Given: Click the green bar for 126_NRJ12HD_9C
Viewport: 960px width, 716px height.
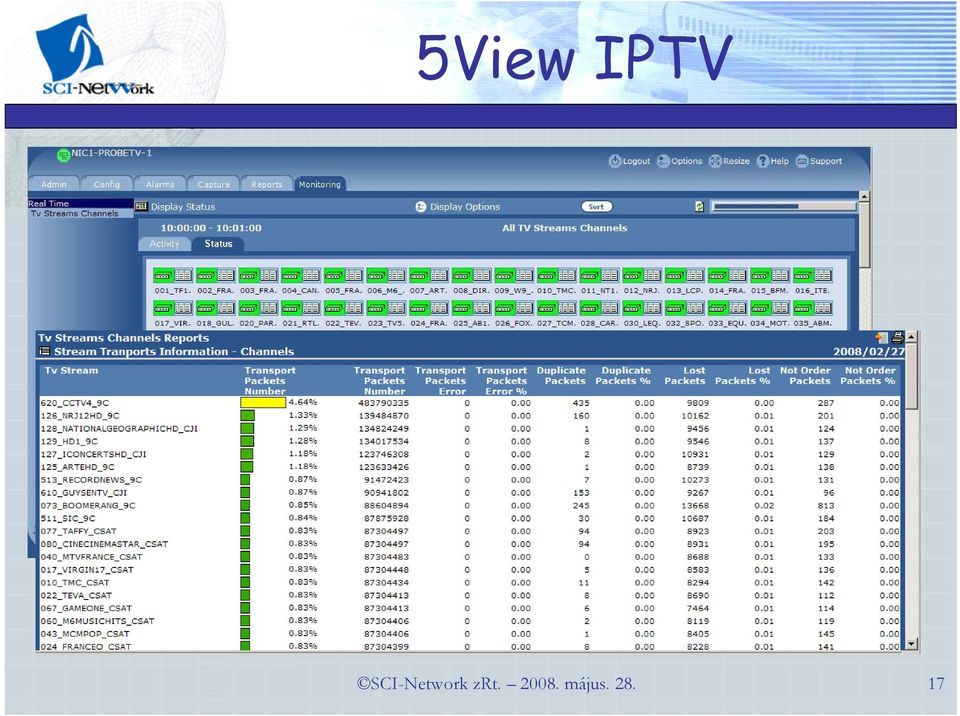Looking at the screenshot, I should (x=247, y=415).
